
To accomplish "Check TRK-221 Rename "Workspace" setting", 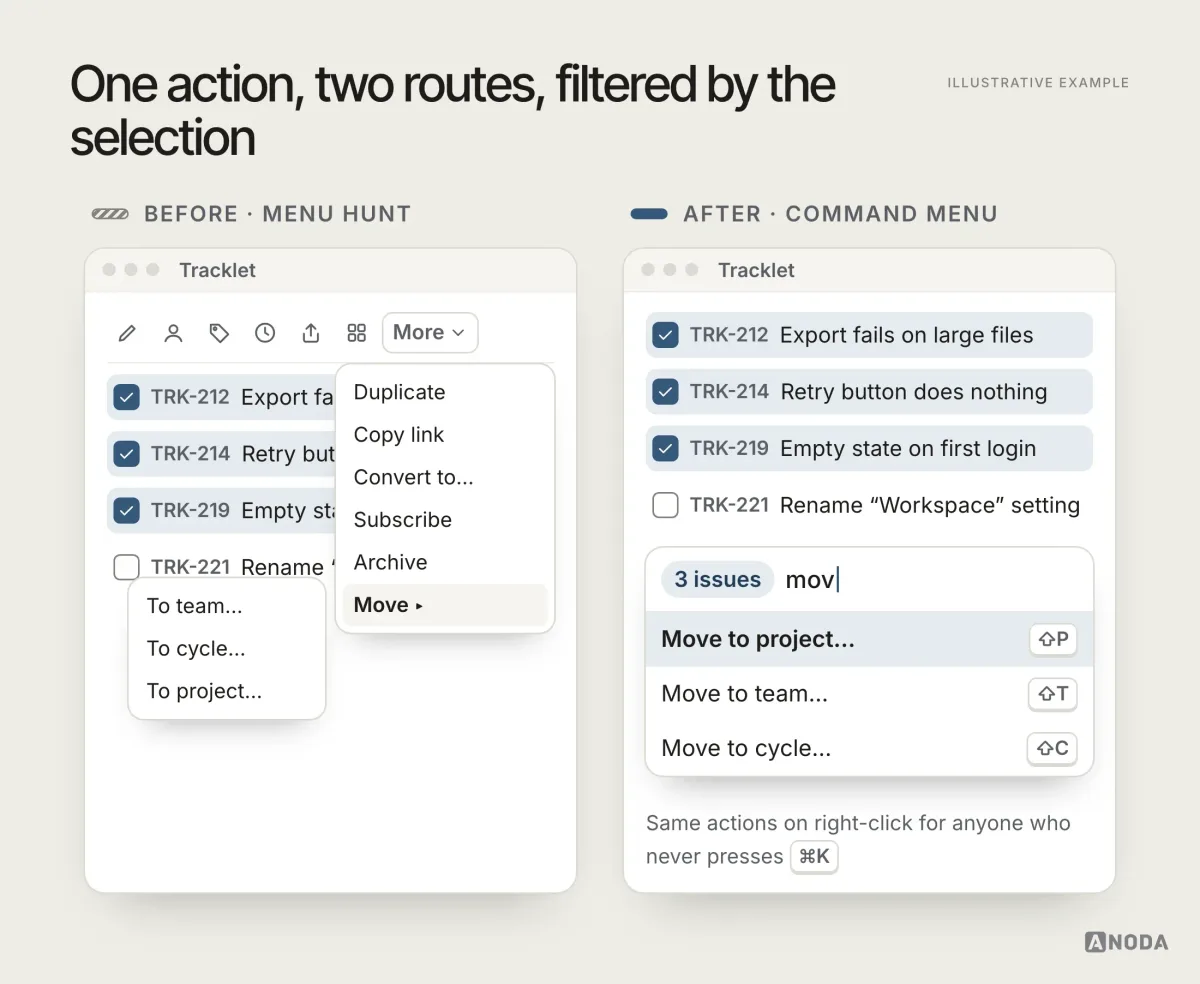I will pos(665,506).
